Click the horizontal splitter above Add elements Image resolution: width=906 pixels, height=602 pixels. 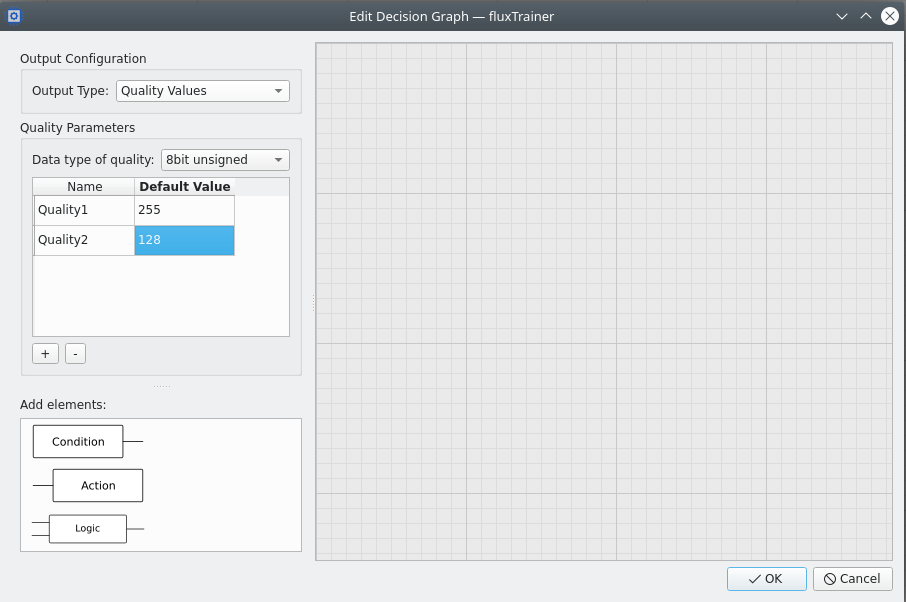click(x=162, y=386)
